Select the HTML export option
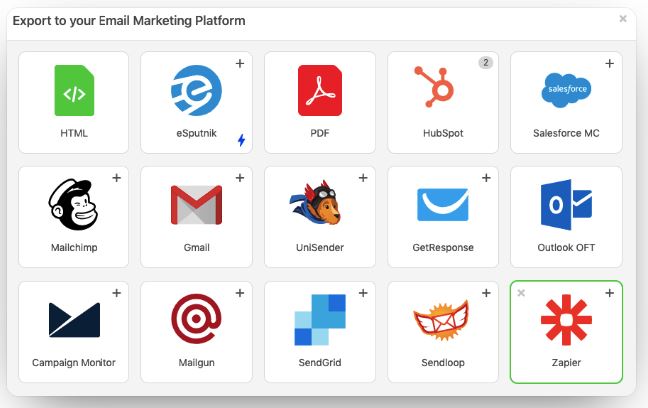The height and width of the screenshot is (408, 648). [x=74, y=102]
